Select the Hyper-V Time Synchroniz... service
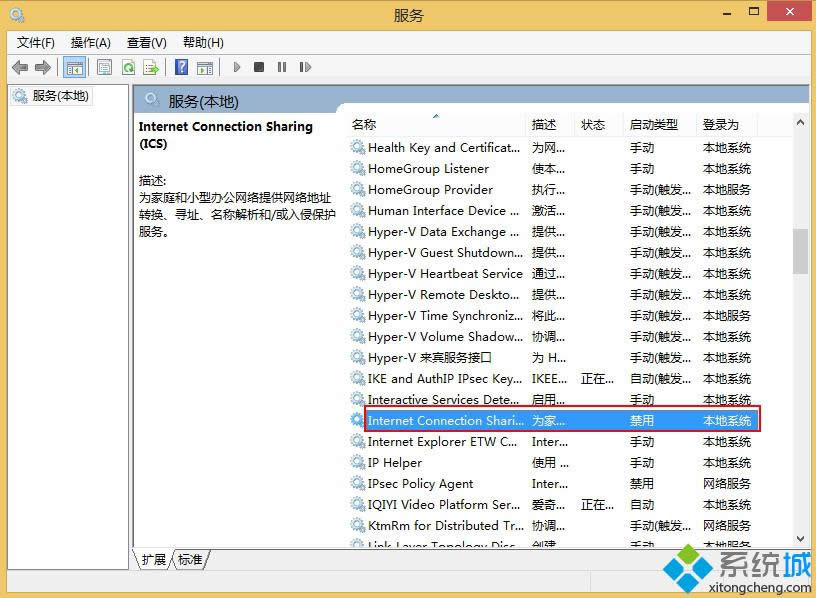The width and height of the screenshot is (816, 598). click(552, 315)
